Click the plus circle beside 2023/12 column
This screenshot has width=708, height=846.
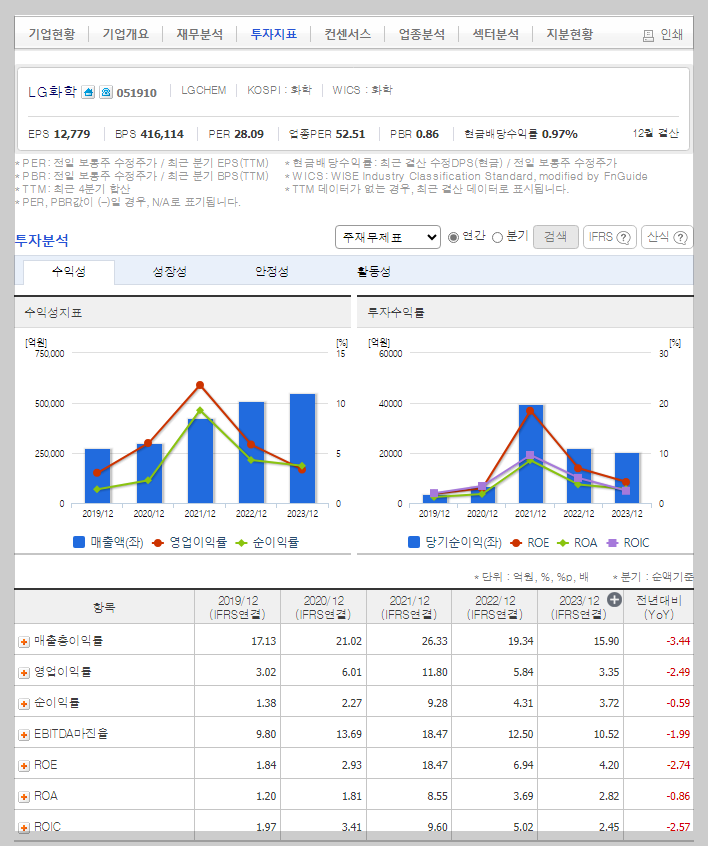click(614, 599)
